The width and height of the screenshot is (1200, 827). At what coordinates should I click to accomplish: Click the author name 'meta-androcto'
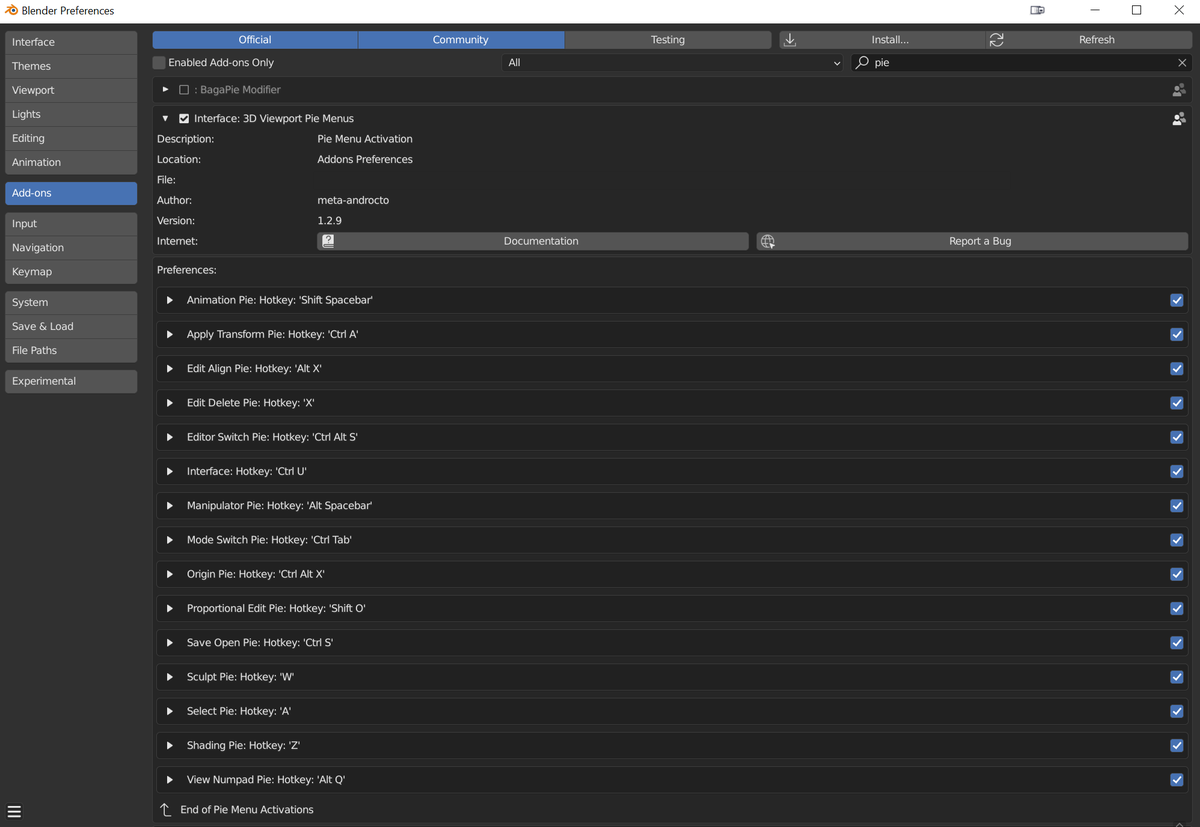353,200
